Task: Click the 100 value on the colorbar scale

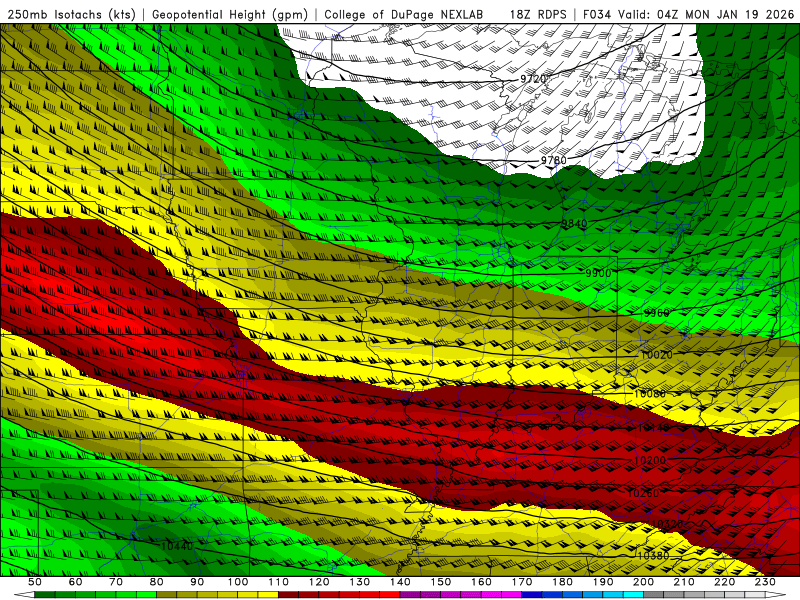Action: [238, 582]
